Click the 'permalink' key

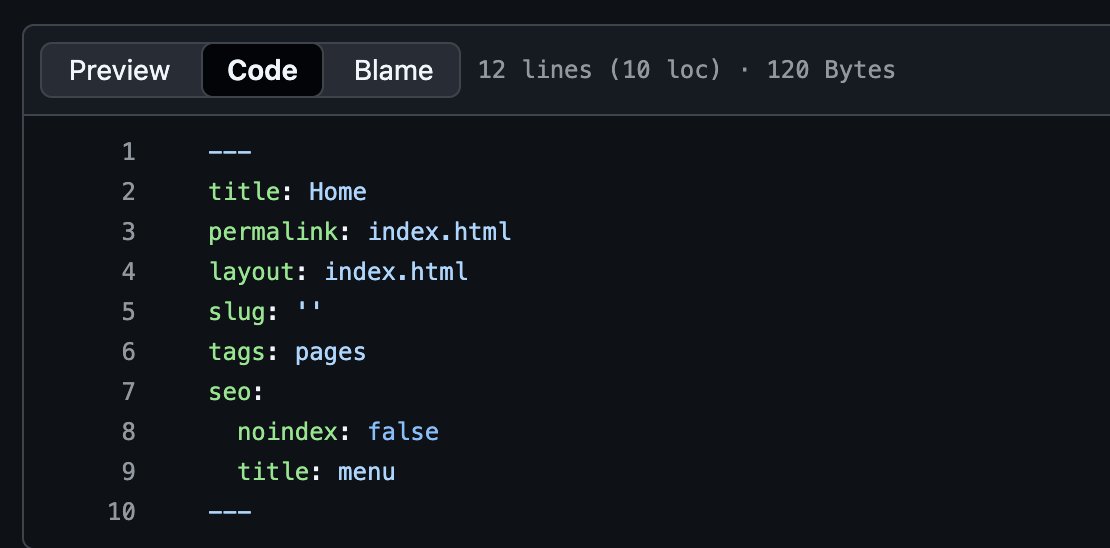tap(273, 232)
